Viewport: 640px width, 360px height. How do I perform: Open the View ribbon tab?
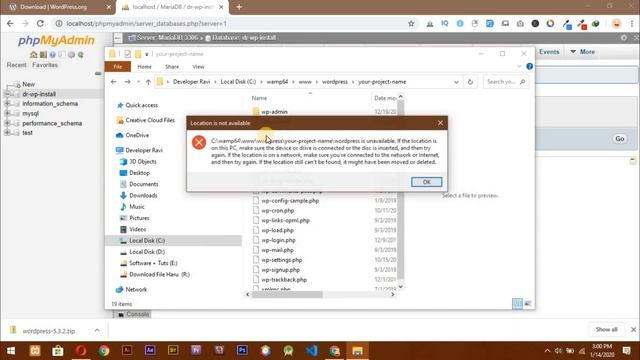[x=198, y=67]
